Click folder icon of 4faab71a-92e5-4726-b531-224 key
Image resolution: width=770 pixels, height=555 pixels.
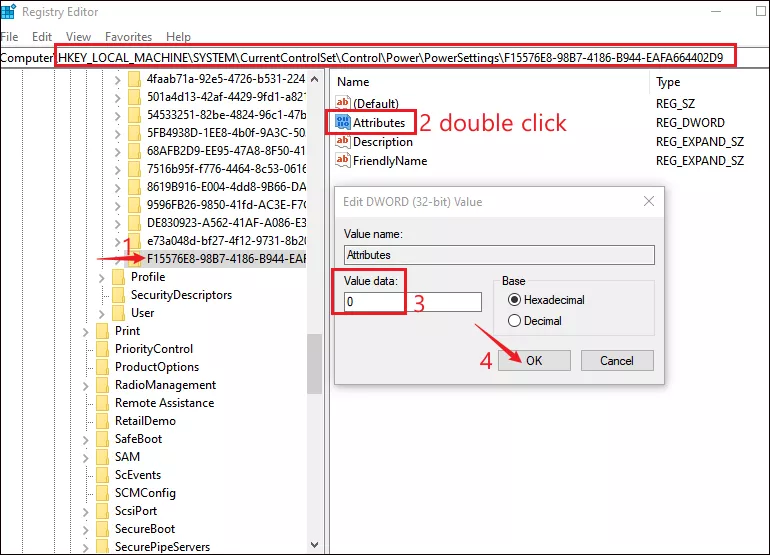tap(134, 79)
